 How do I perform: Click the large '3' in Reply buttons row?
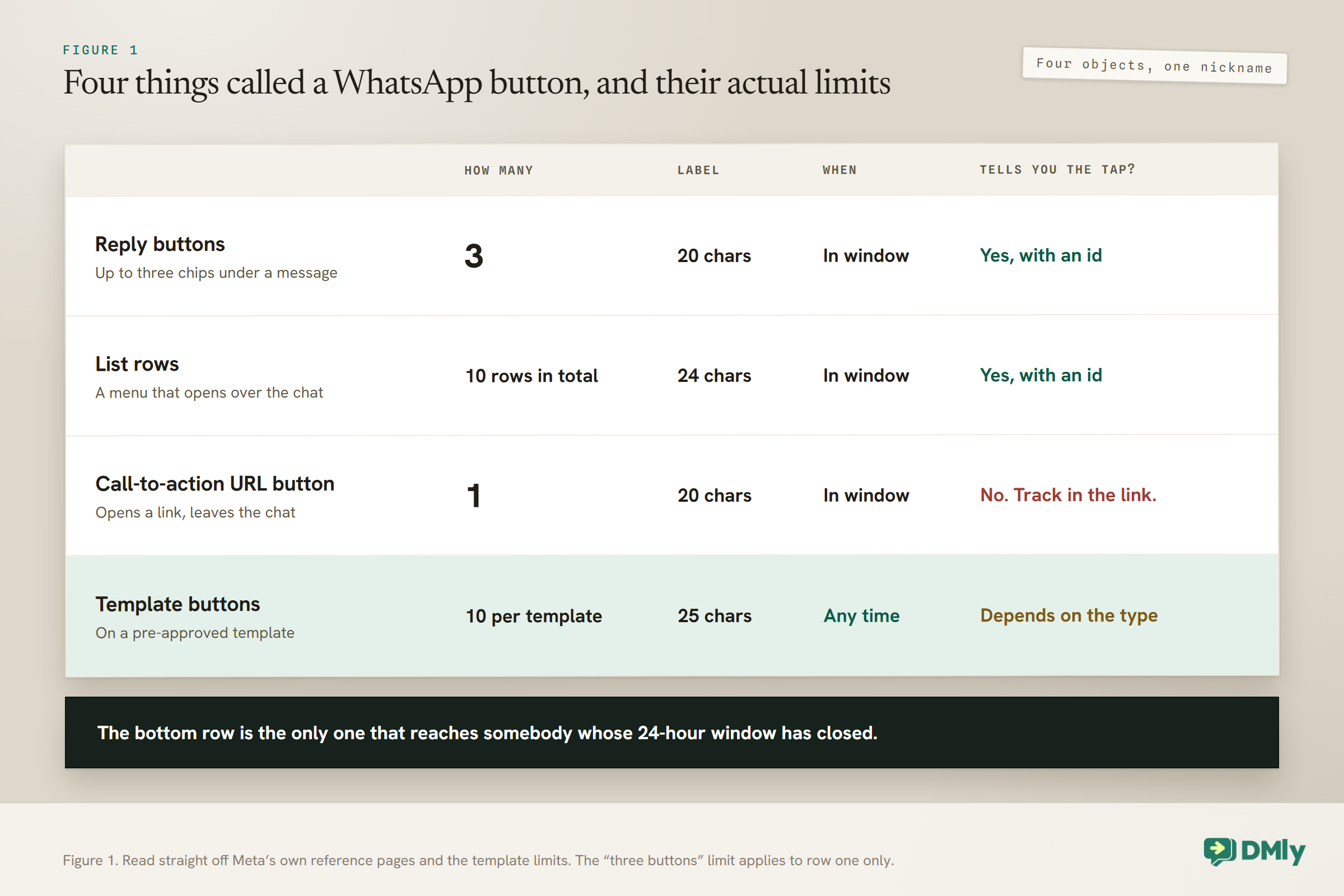[x=474, y=256]
